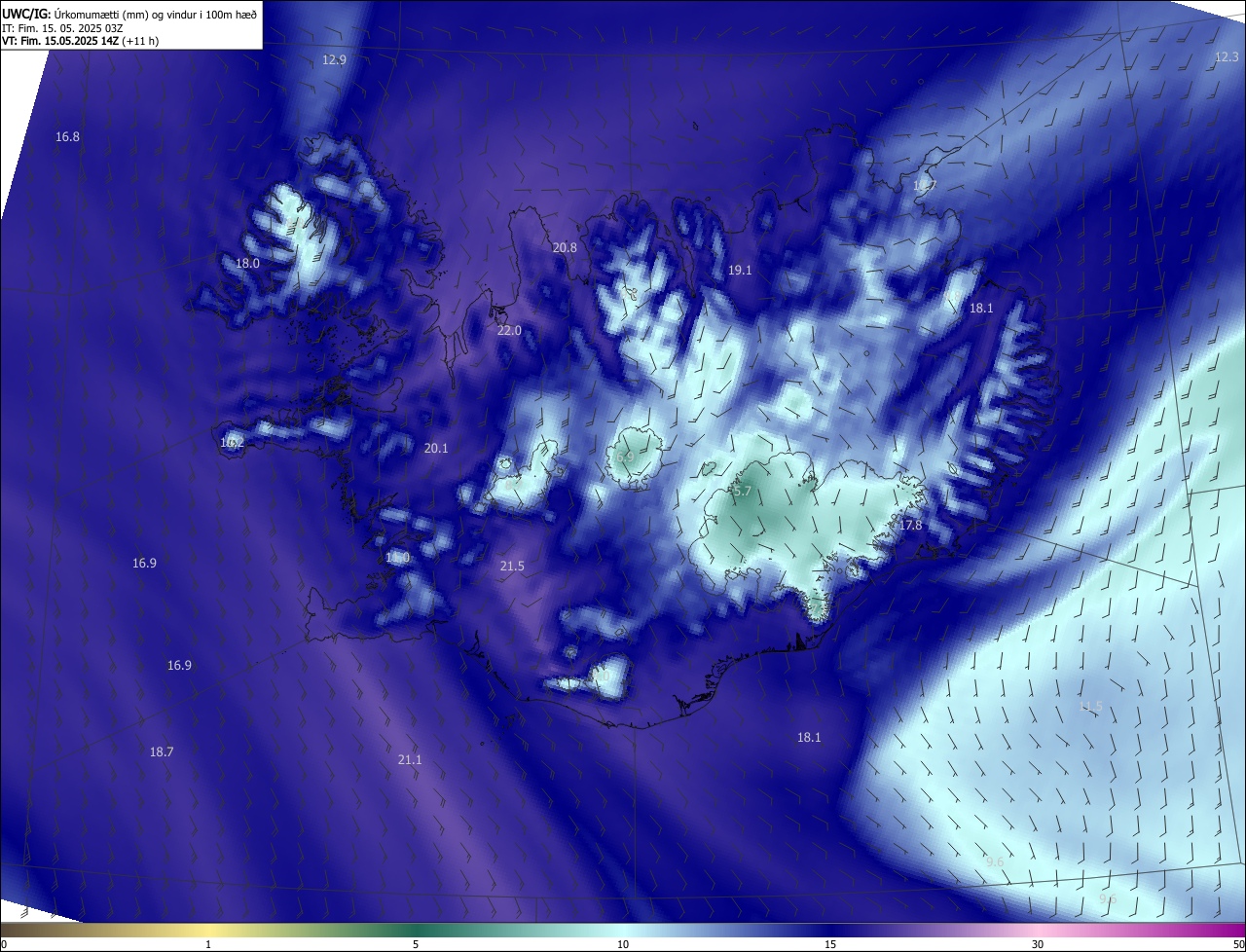Click the 11.5 value label
This screenshot has height=952, width=1246.
[1091, 706]
